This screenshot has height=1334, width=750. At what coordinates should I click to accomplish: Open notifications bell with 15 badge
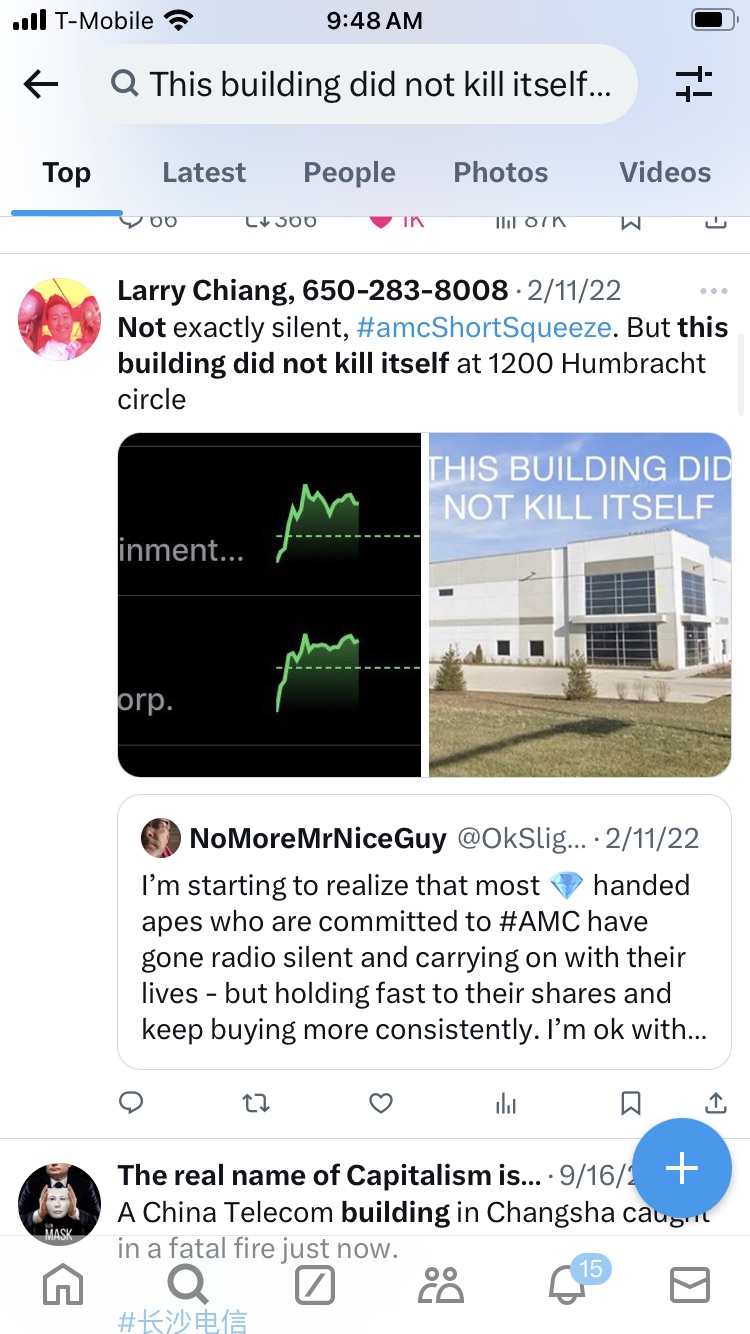pyautogui.click(x=565, y=1285)
